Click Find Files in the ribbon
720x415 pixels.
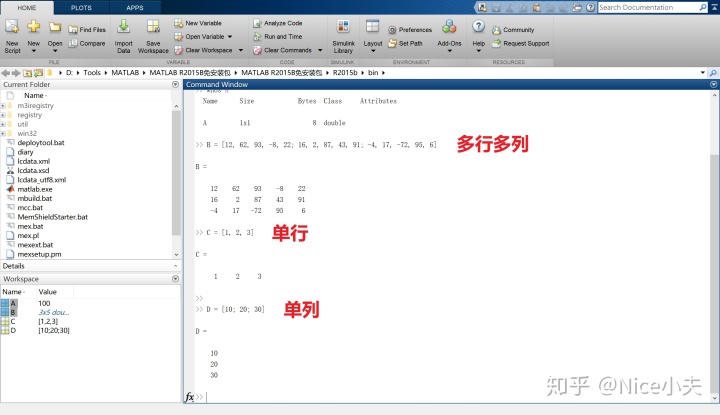click(x=87, y=30)
